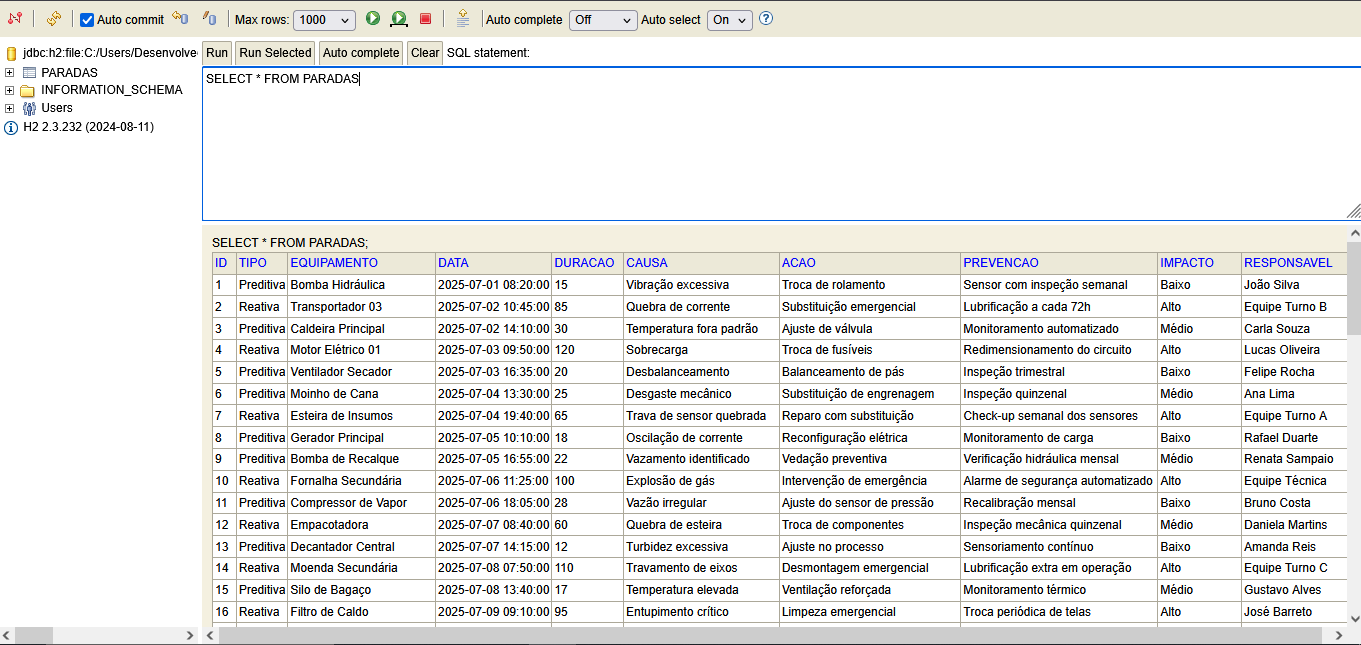Expand the INFORMATION_SCHEMA node
1361x645 pixels.
(x=10, y=91)
